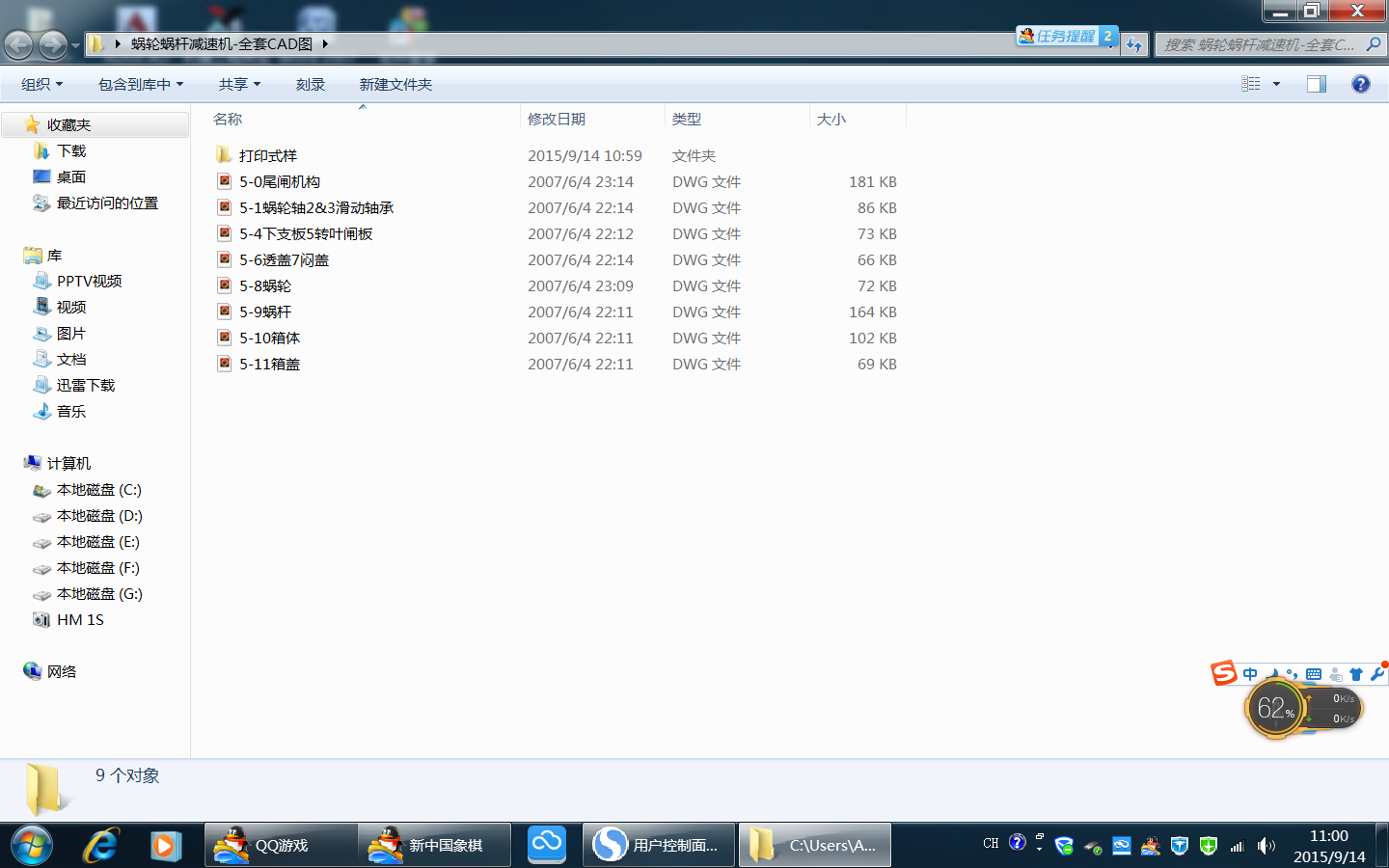Viewport: 1389px width, 868px height.
Task: Select the 打印式样 folder
Action: (268, 156)
